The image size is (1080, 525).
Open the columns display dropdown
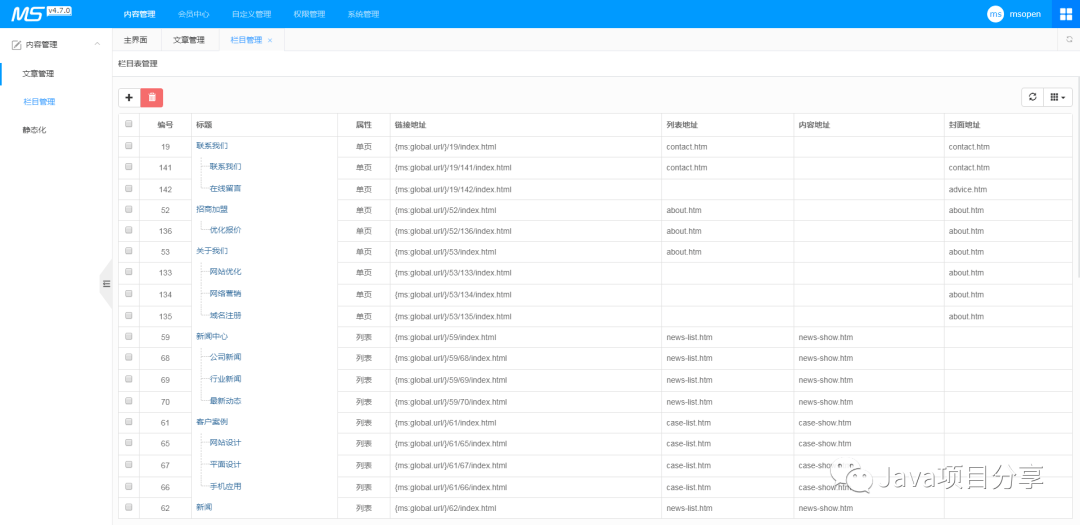tap(1058, 97)
